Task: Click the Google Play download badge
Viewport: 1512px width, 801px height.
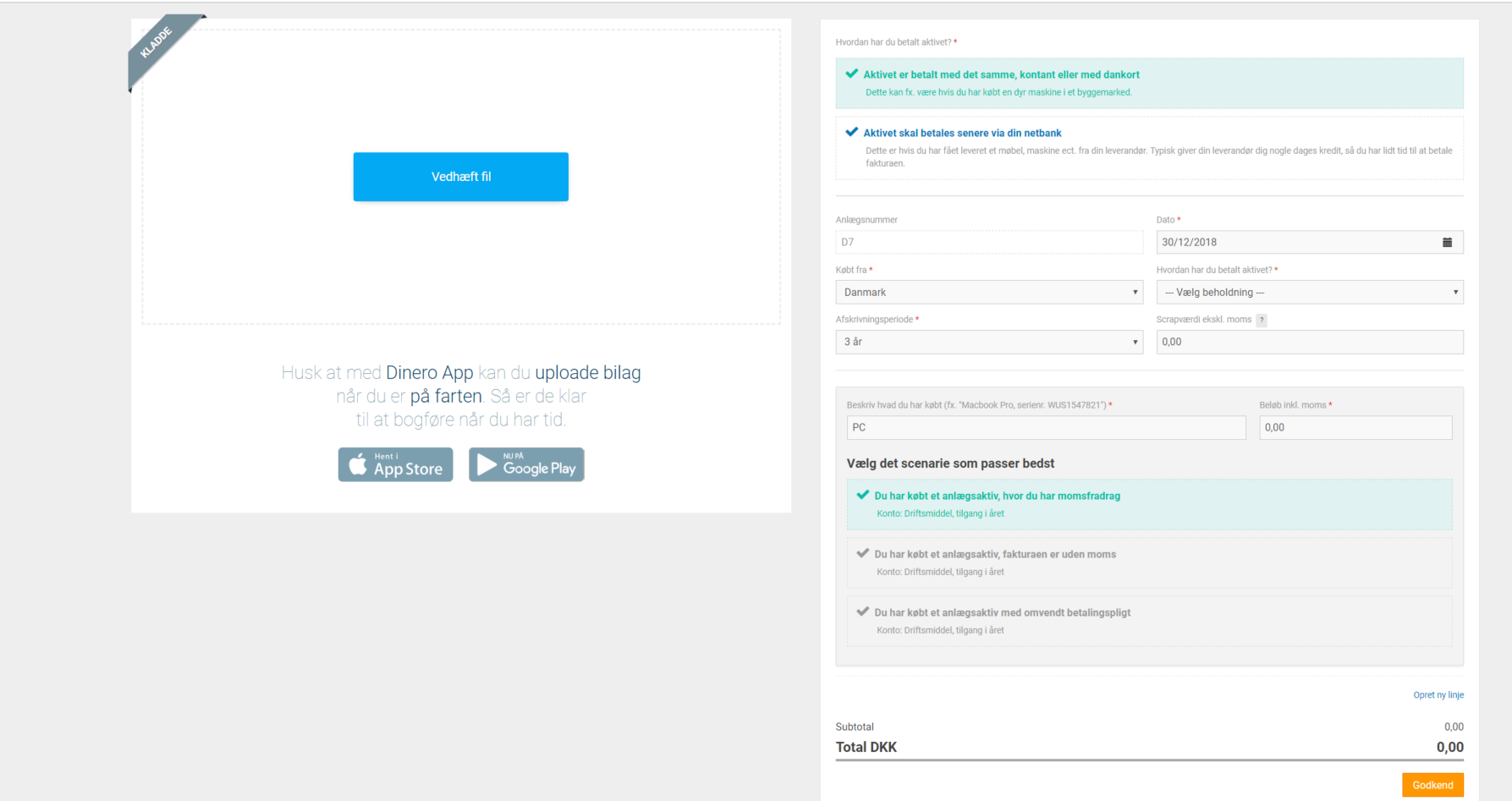Action: pos(526,464)
